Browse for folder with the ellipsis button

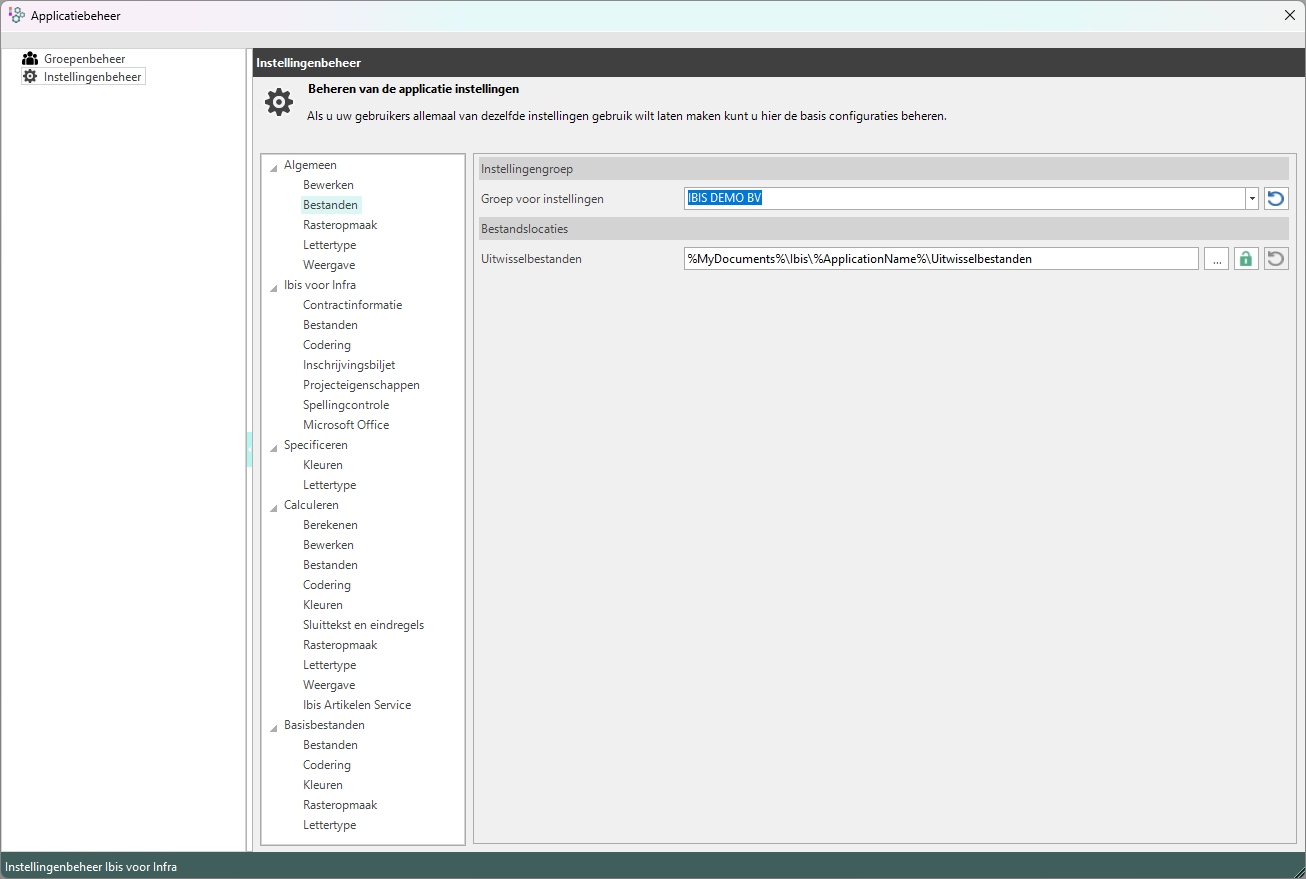pos(1216,259)
